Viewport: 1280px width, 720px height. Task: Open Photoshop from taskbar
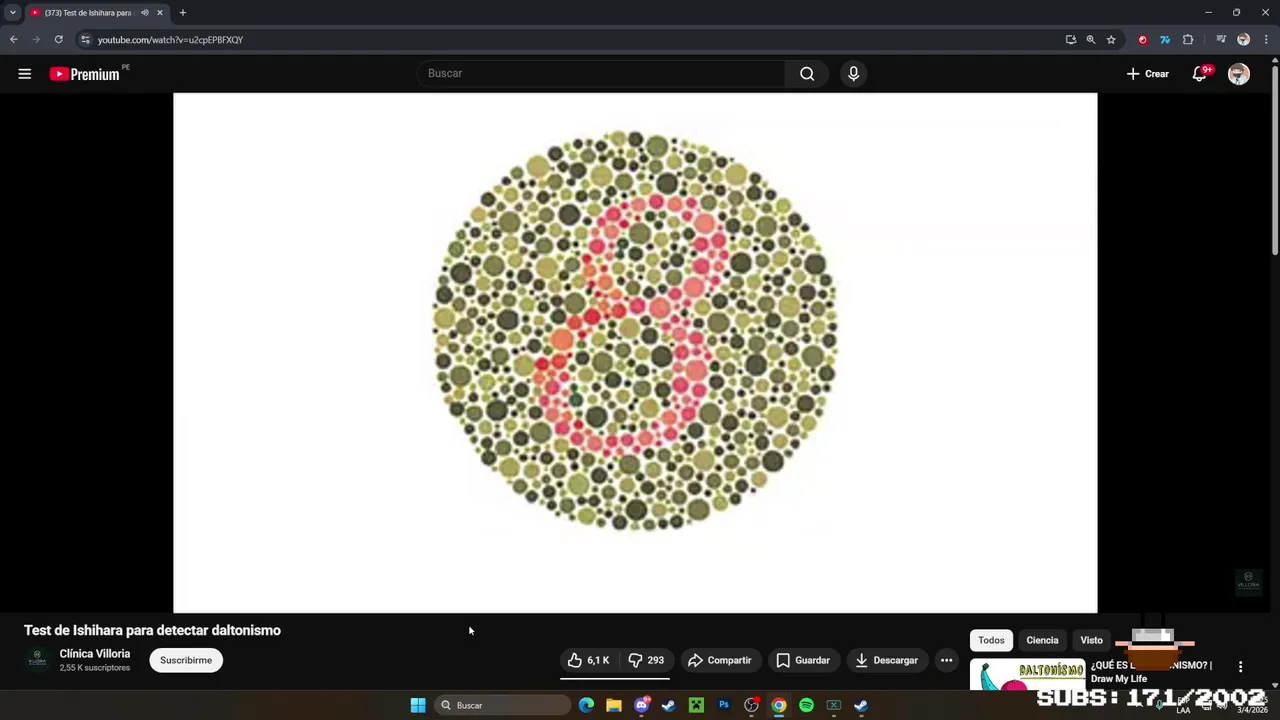(724, 705)
